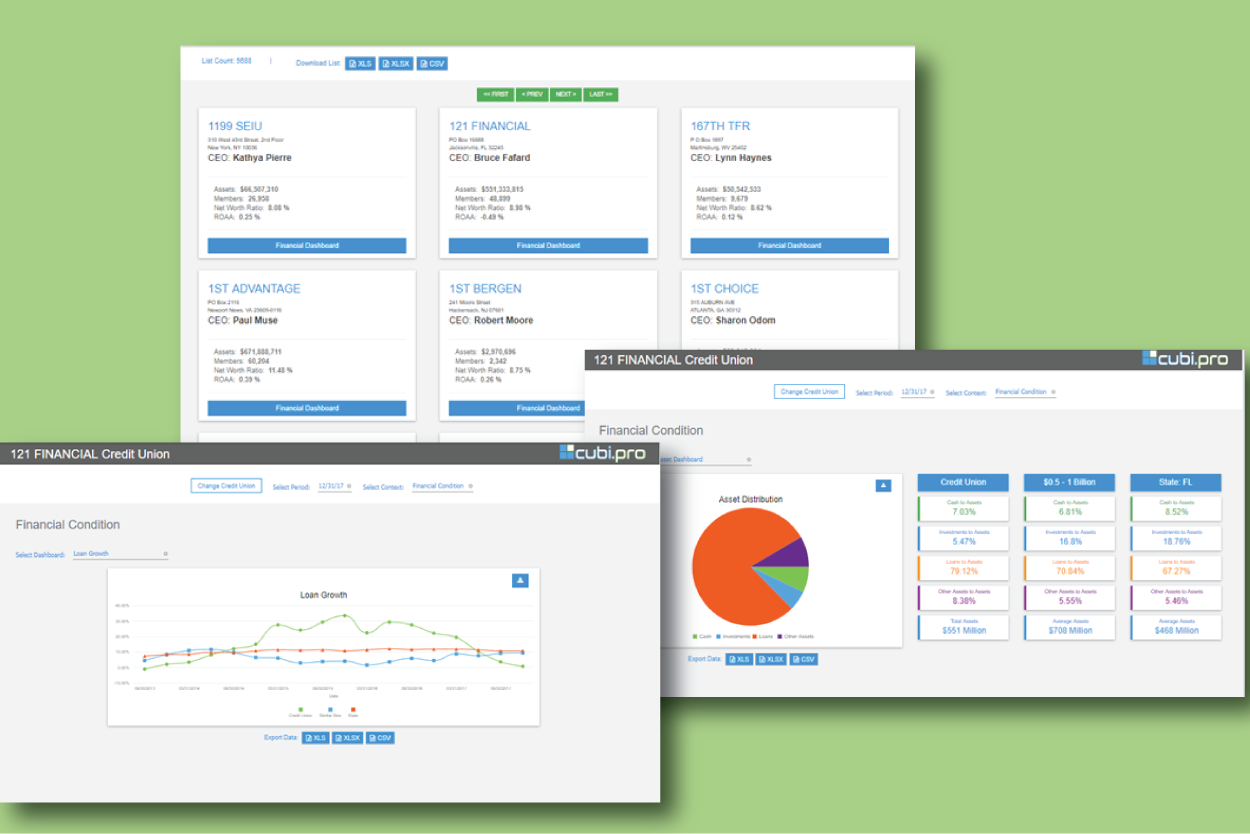The width and height of the screenshot is (1250, 834).
Task: Click Change Credit Union in Asset Distribution window
Action: pos(809,392)
